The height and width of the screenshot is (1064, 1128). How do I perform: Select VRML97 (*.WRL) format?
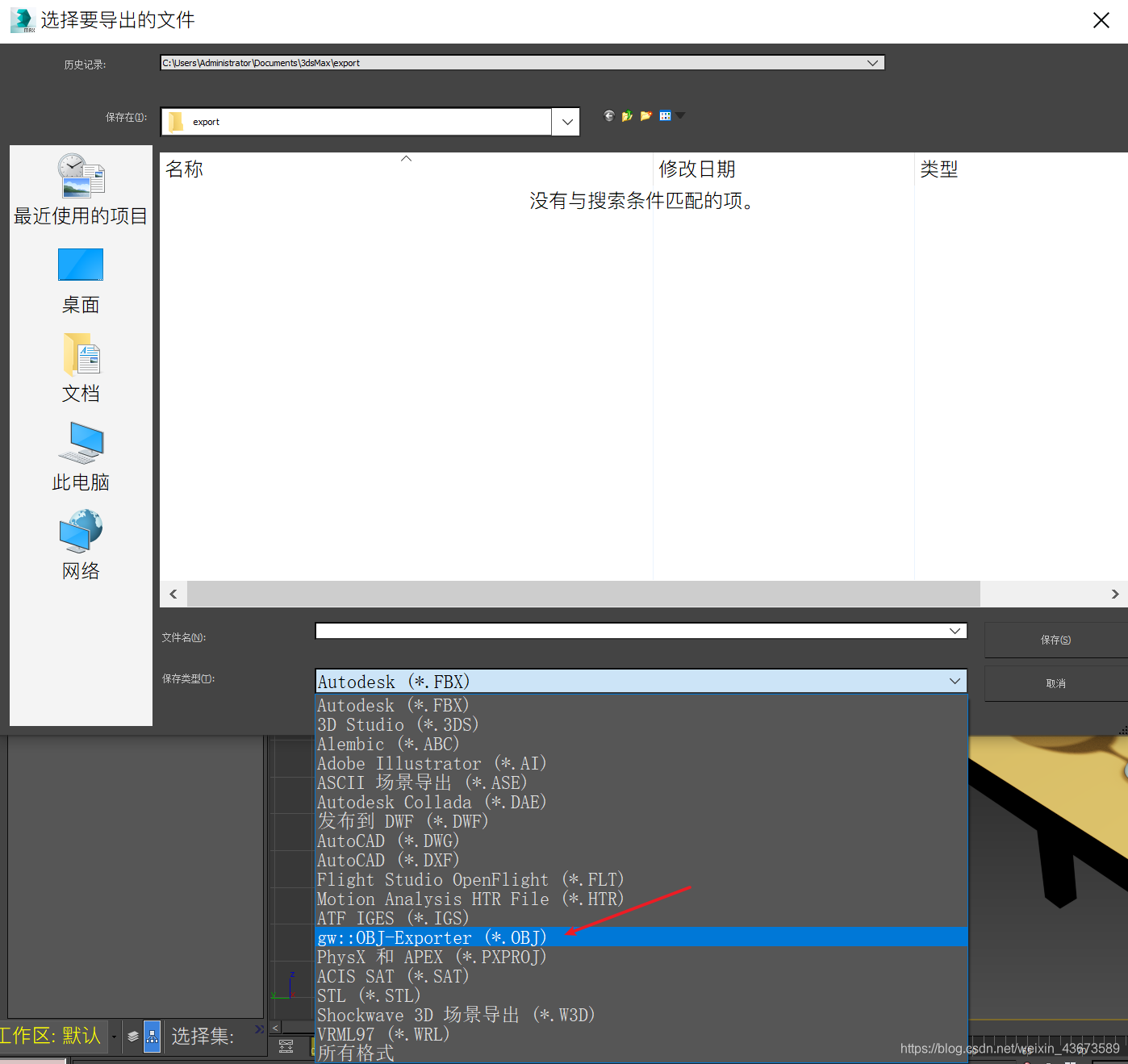coord(641,1034)
